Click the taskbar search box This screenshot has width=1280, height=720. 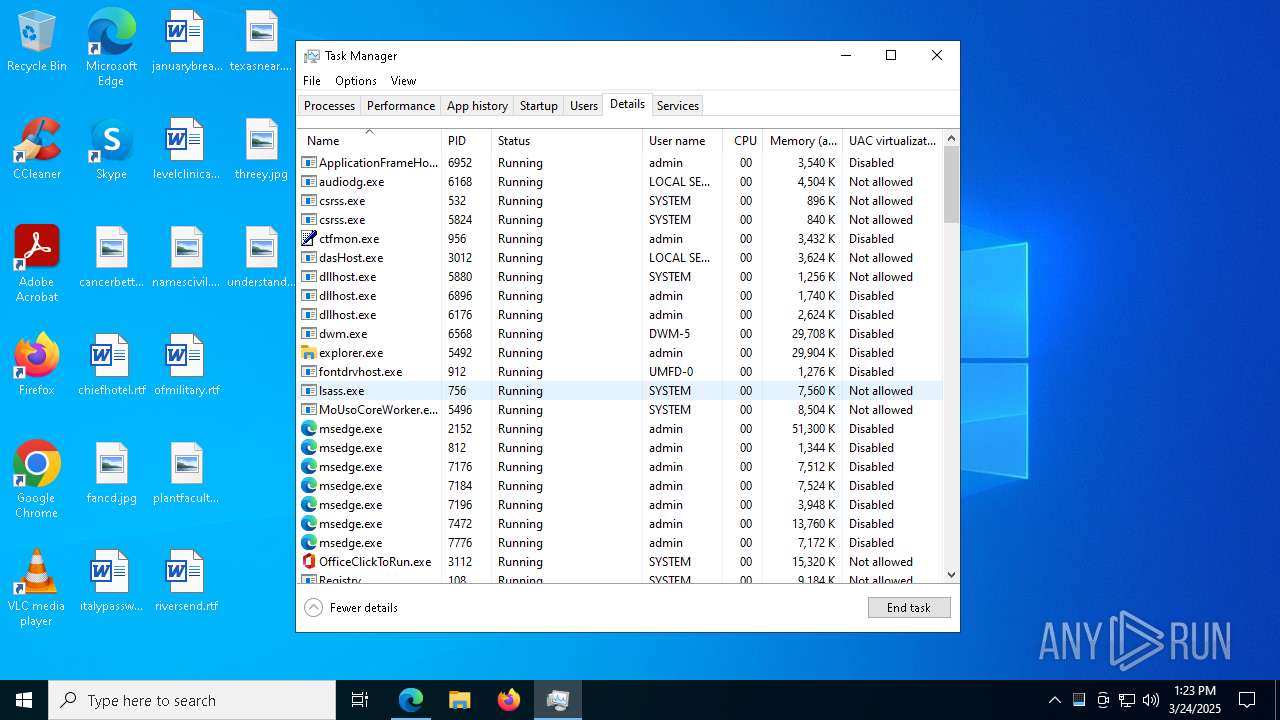click(192, 700)
